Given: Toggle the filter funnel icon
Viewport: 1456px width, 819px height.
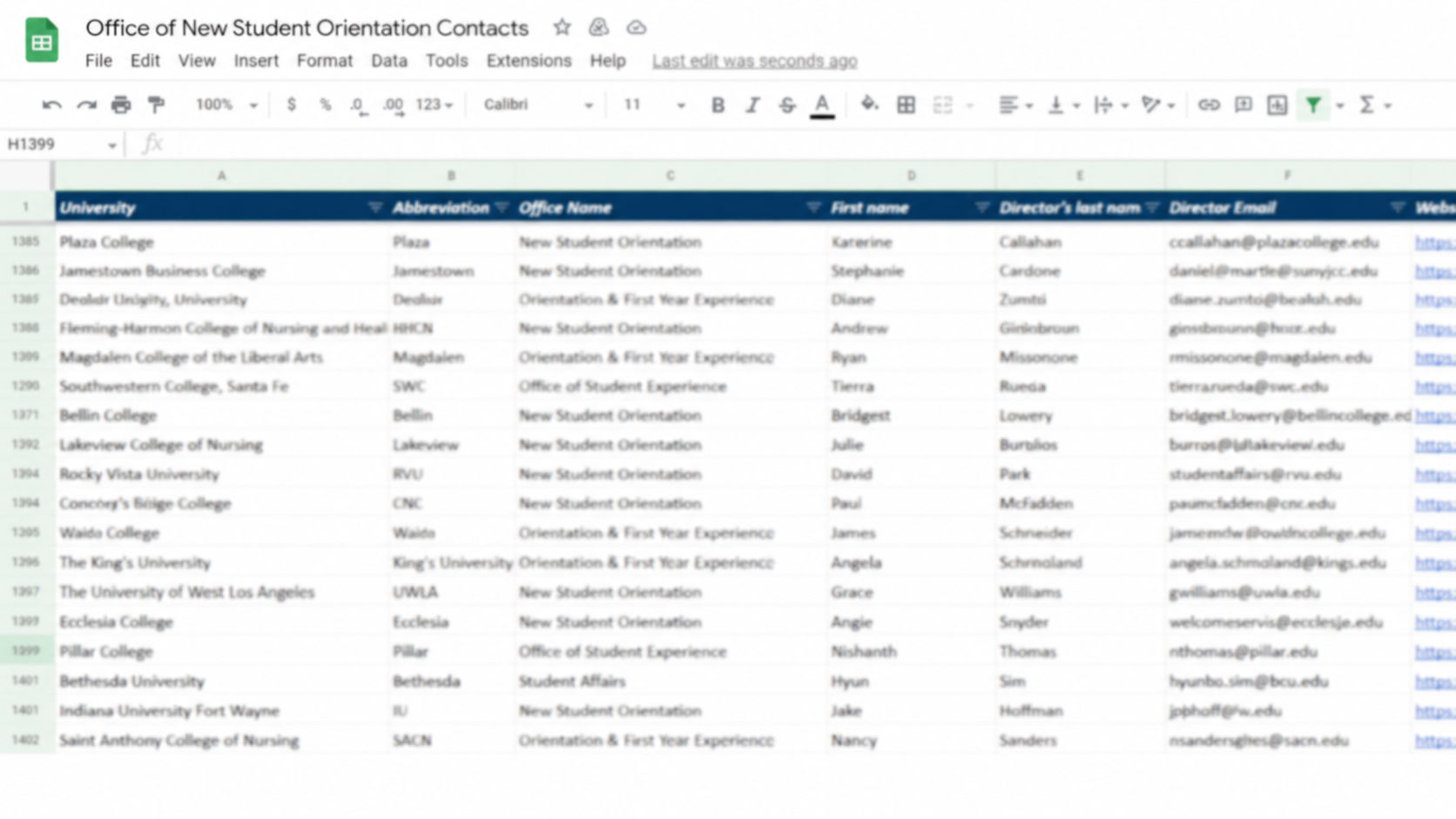Looking at the screenshot, I should pos(1313,105).
